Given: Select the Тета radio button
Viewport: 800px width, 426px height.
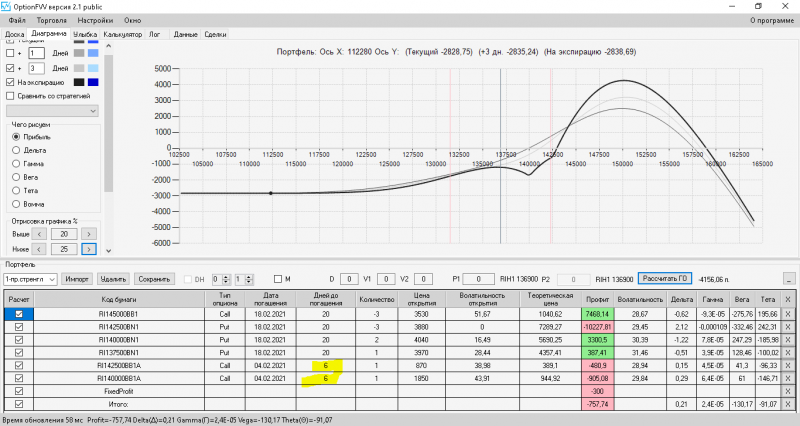Looking at the screenshot, I should (x=16, y=190).
